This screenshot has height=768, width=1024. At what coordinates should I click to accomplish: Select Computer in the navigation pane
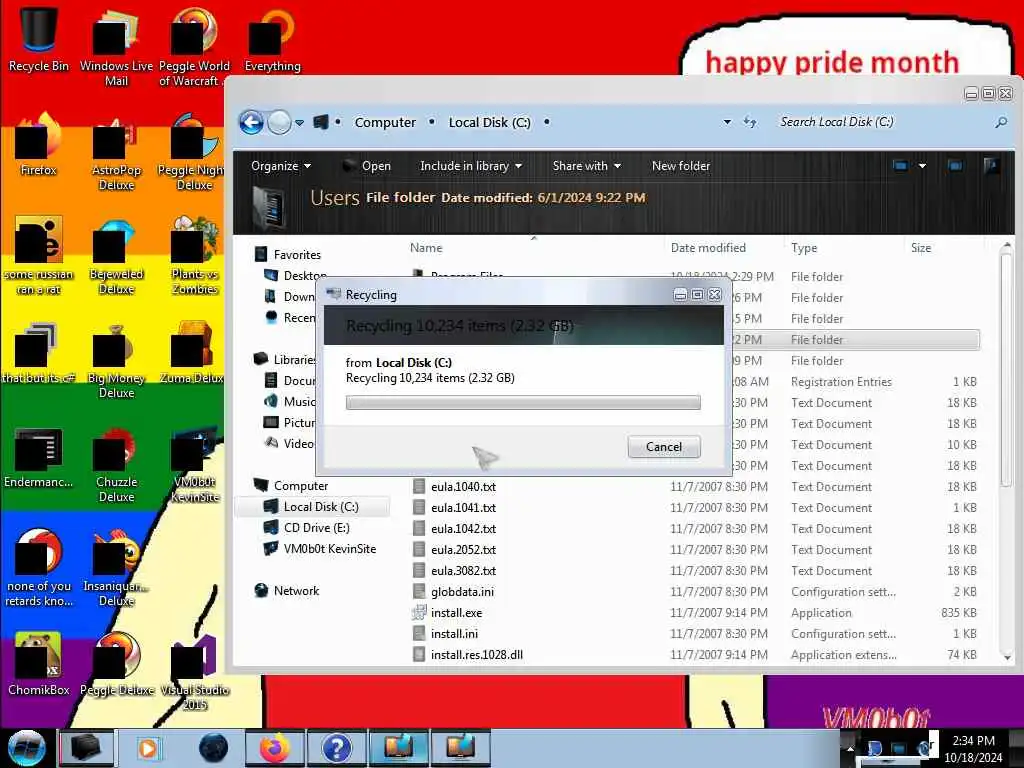tap(300, 486)
